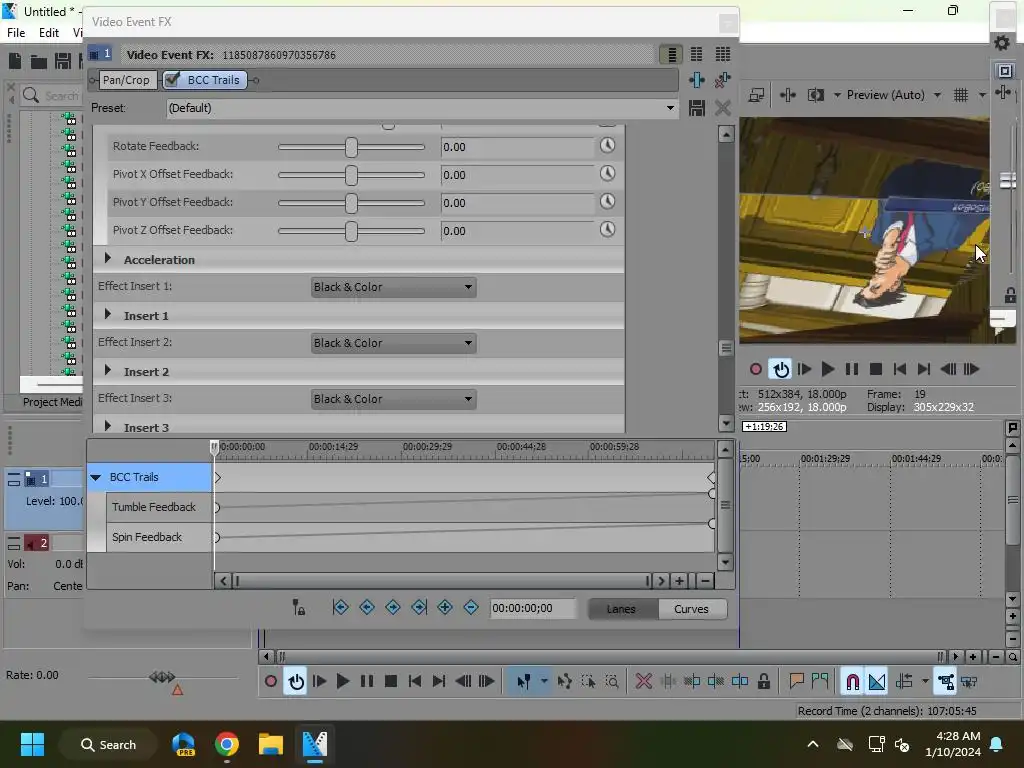Toggle sync cursor to media timeline
This screenshot has width=1024, height=768.
click(x=298, y=607)
